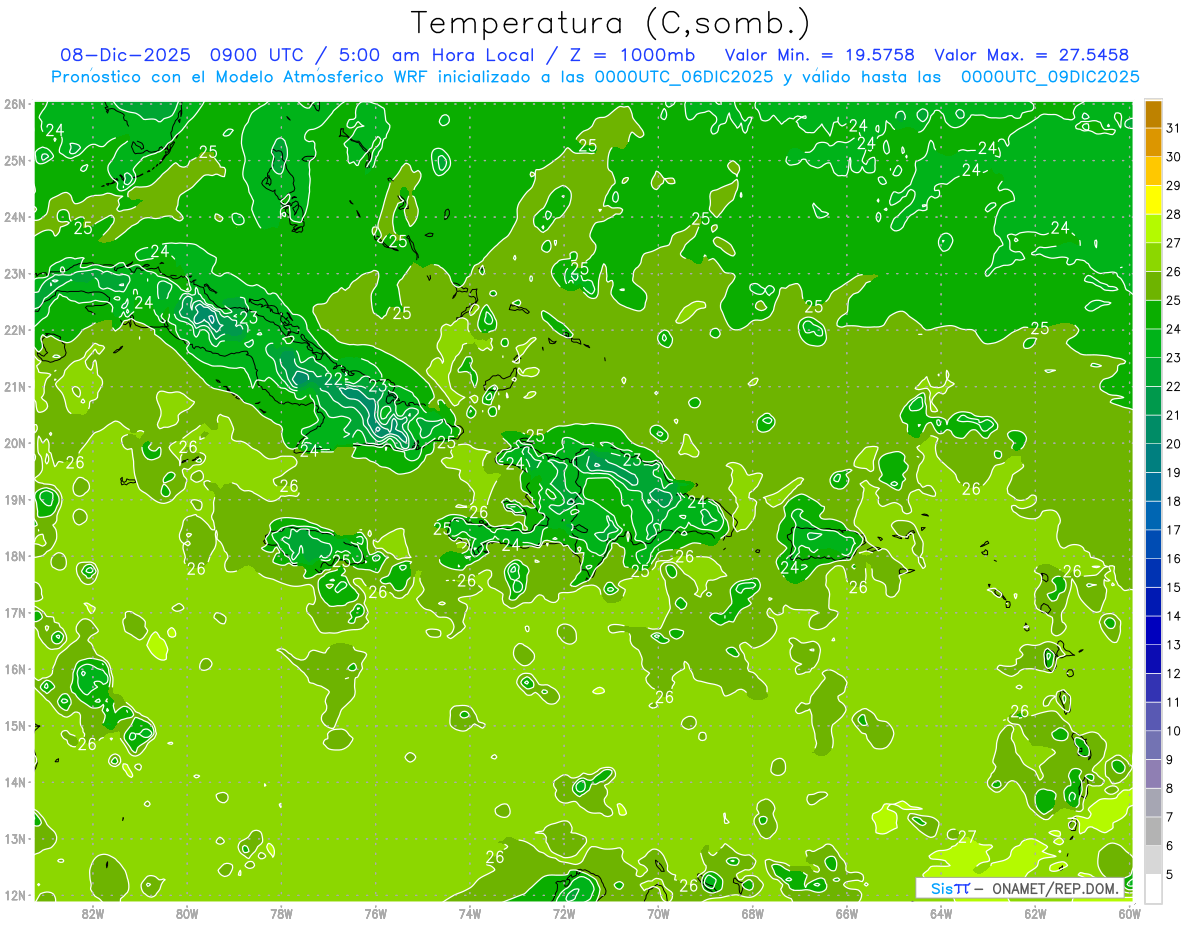The height and width of the screenshot is (927, 1200).
Task: Click the color scale label 29
Action: pos(1174,186)
